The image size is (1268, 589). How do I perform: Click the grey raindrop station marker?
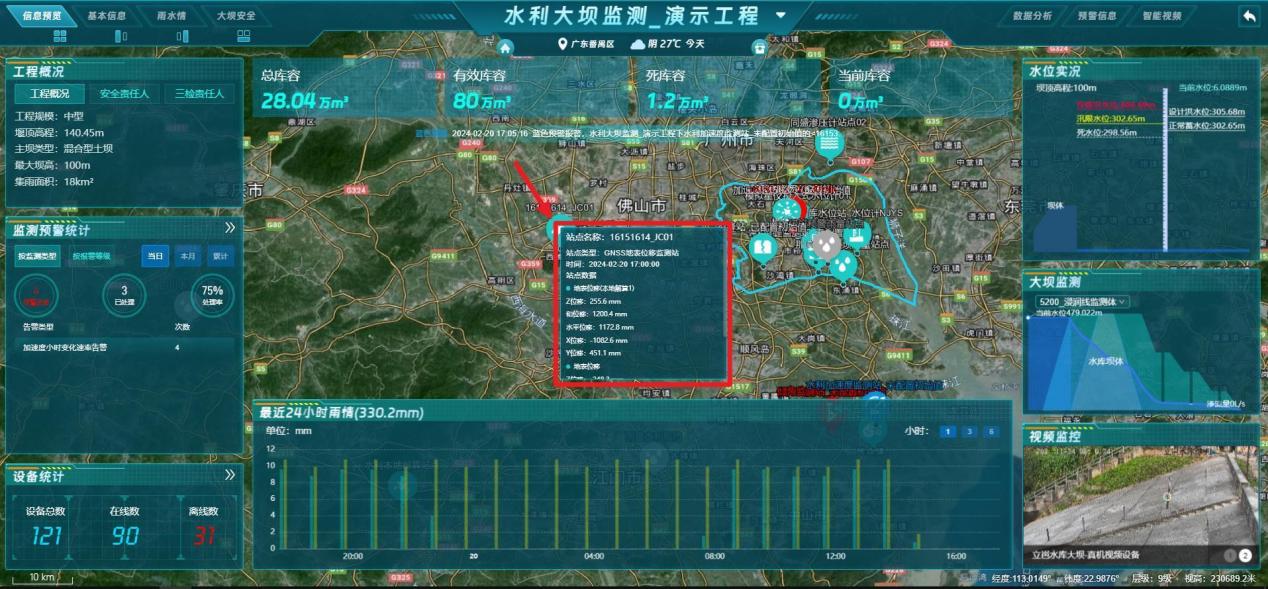[824, 243]
